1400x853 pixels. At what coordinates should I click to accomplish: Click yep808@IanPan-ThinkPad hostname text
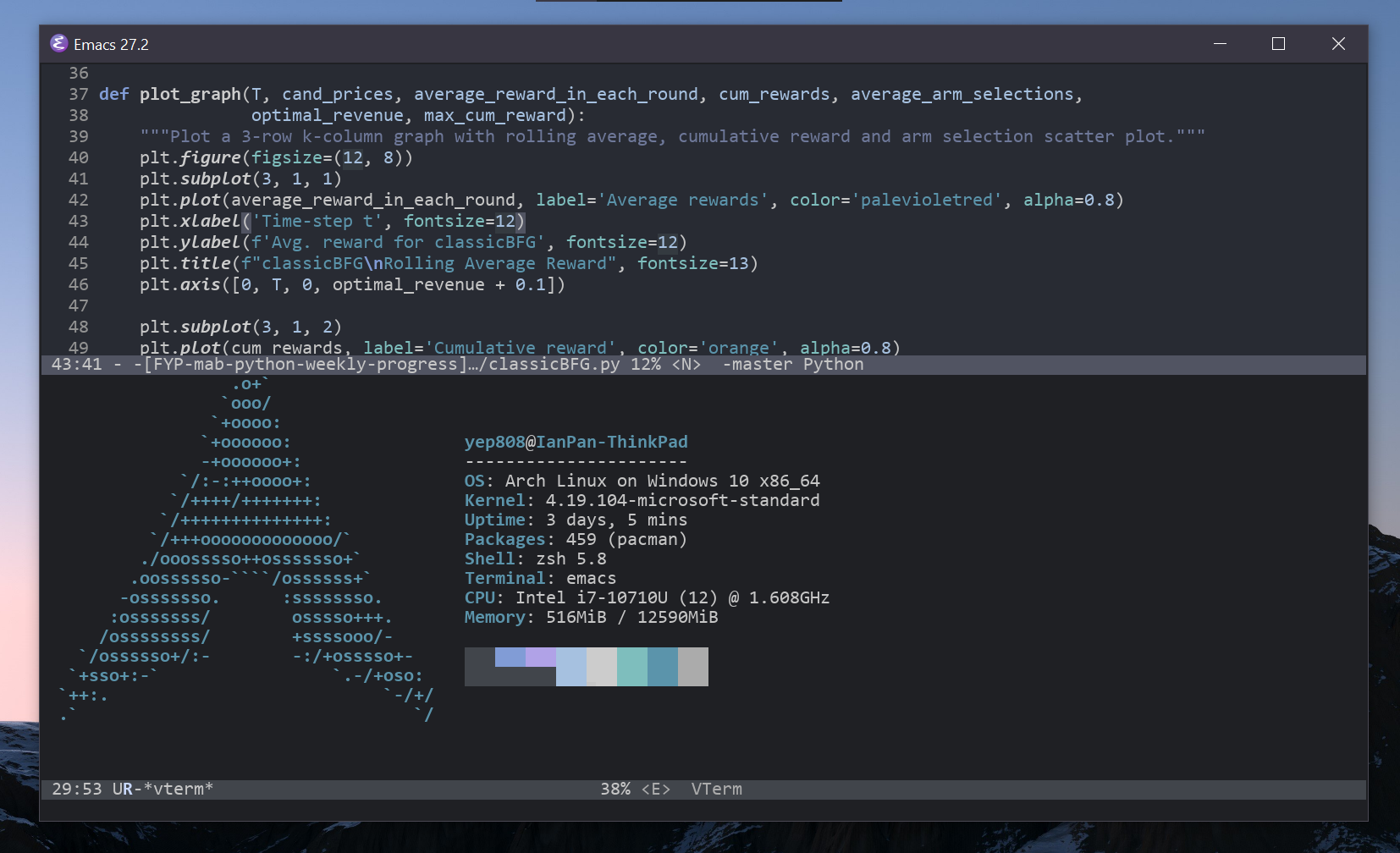pos(576,442)
